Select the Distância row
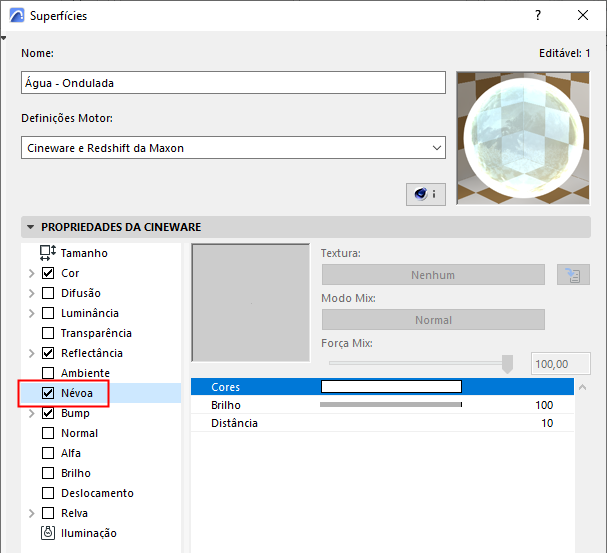The height and width of the screenshot is (553, 607). 382,423
